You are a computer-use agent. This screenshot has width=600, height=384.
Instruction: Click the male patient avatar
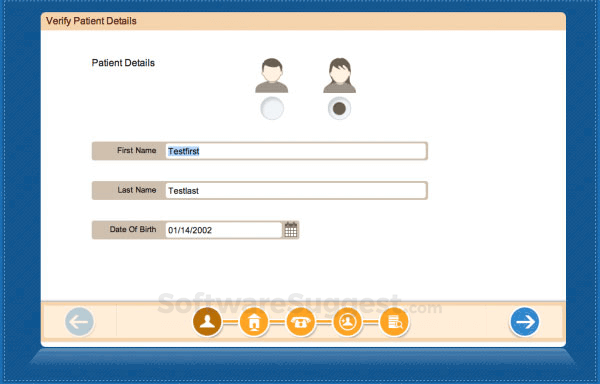click(x=272, y=75)
